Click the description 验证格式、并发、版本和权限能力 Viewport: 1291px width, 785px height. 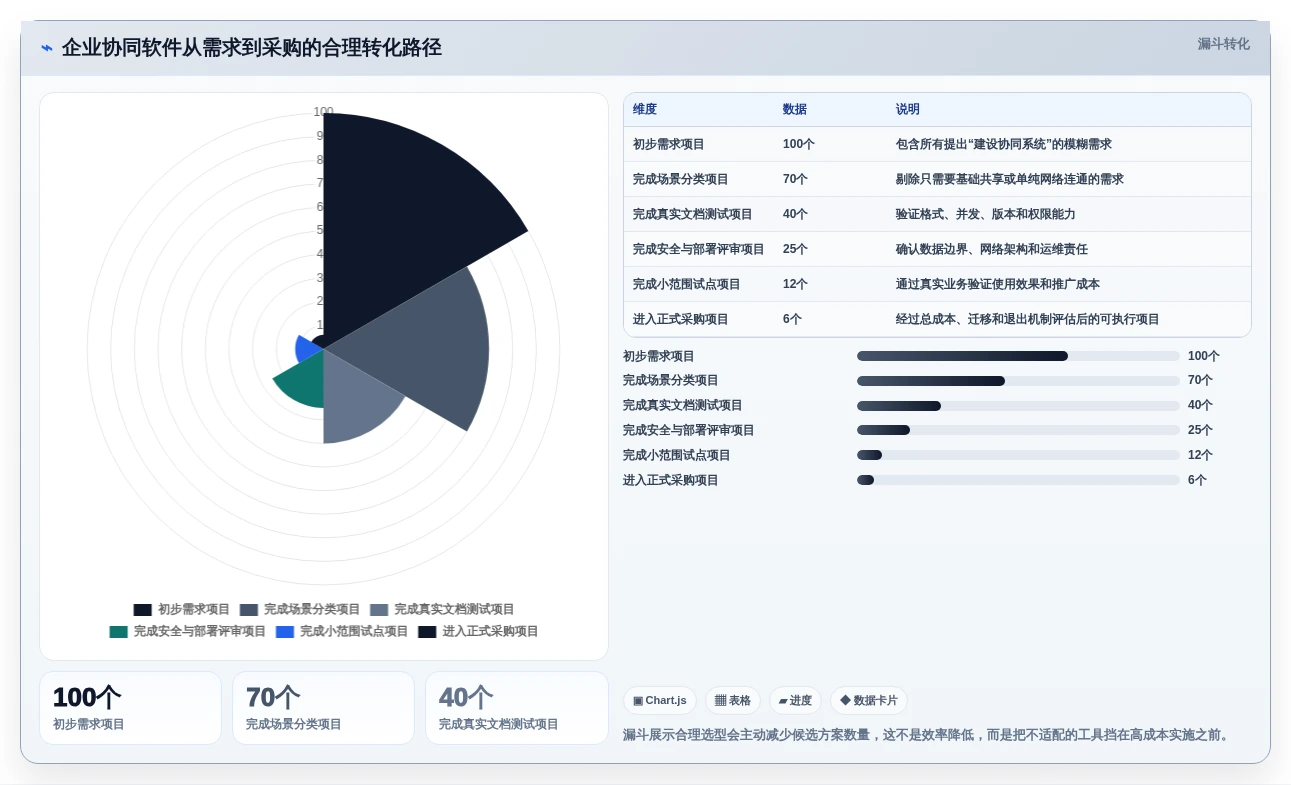[x=986, y=214]
